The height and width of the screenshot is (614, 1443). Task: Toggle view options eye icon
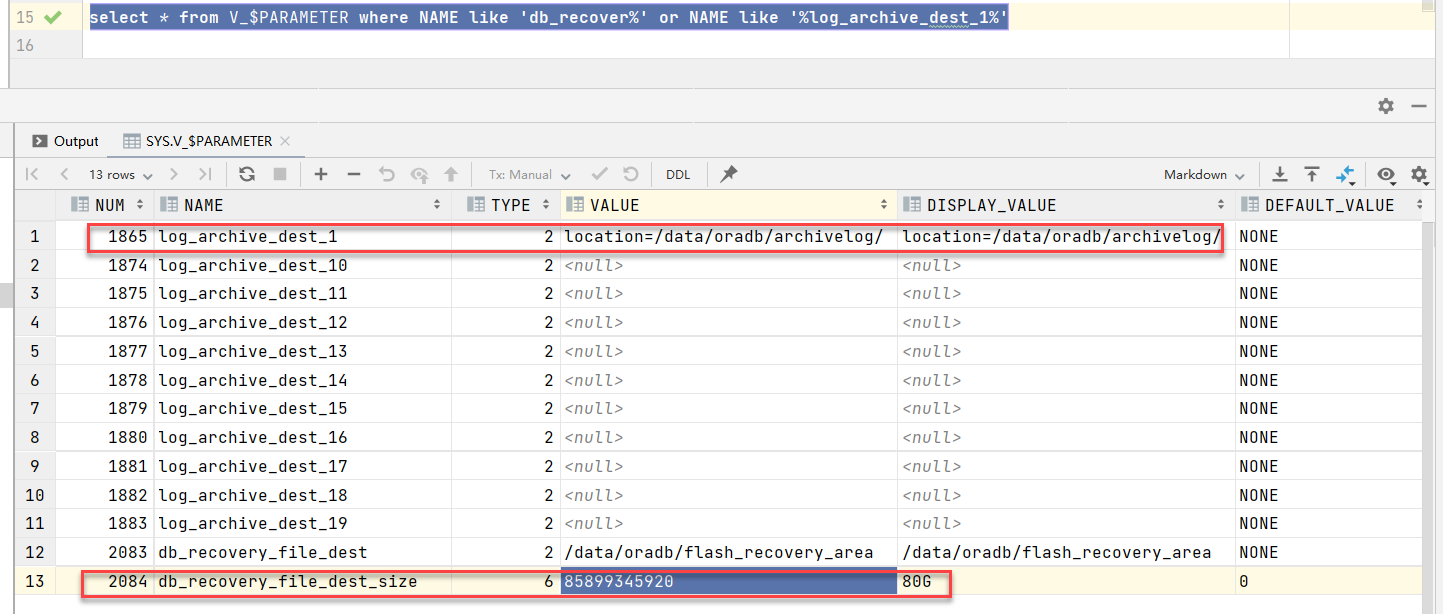pyautogui.click(x=1386, y=175)
